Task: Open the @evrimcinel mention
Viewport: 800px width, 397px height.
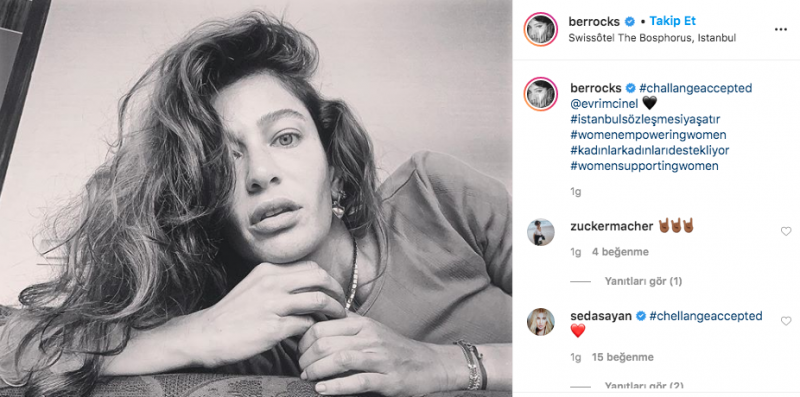Action: [604, 104]
